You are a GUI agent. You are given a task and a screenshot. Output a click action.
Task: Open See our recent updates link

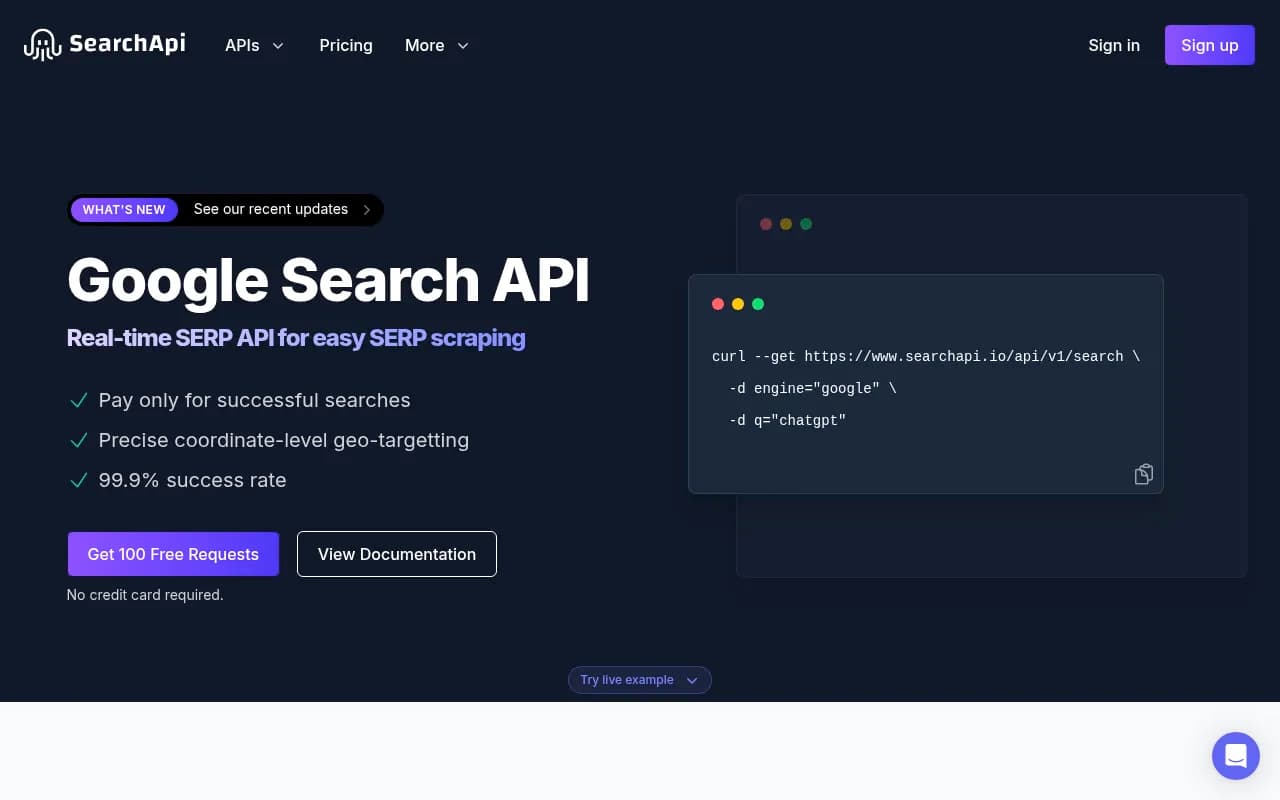tap(271, 209)
